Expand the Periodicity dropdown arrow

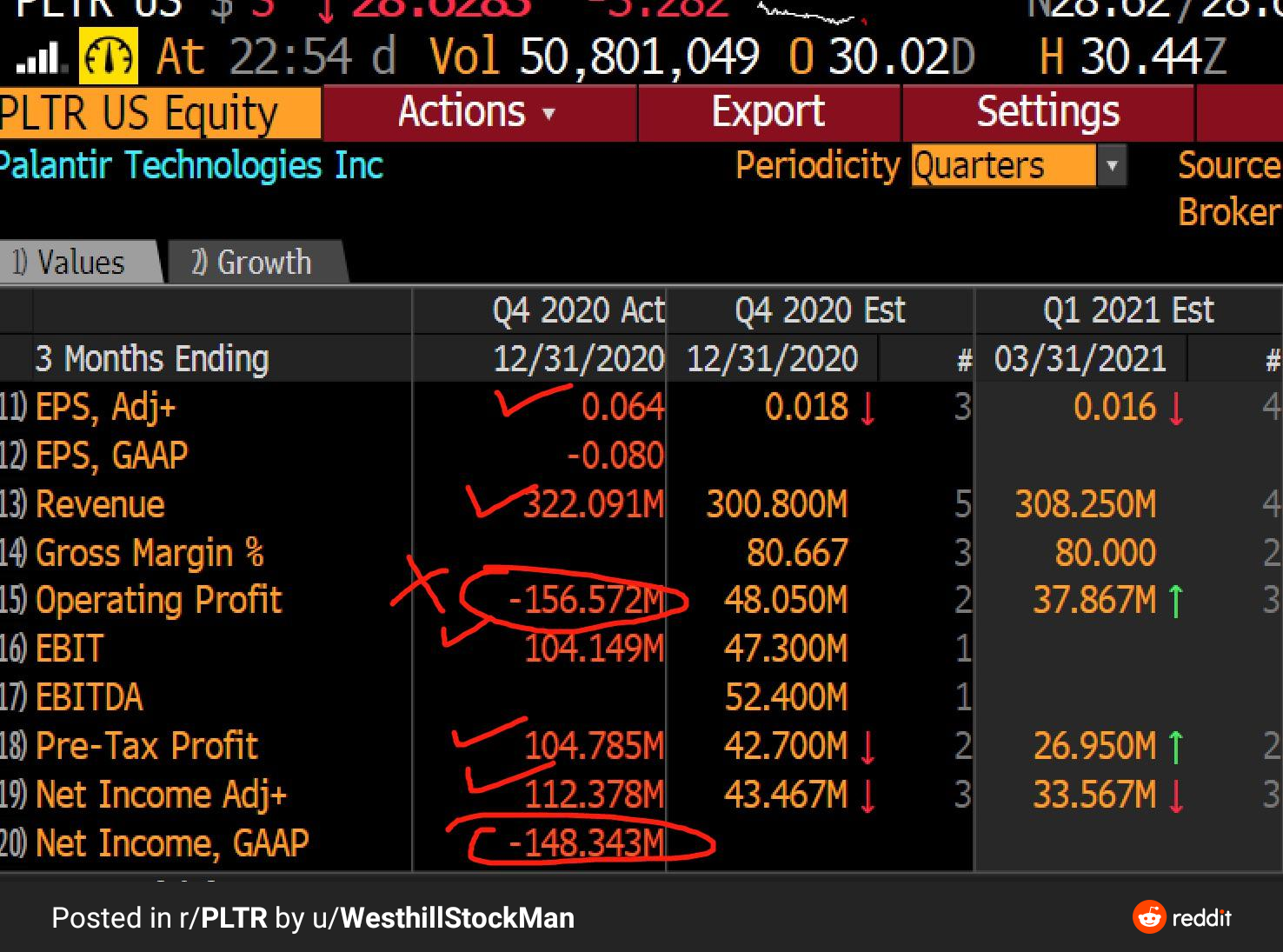(x=1112, y=165)
